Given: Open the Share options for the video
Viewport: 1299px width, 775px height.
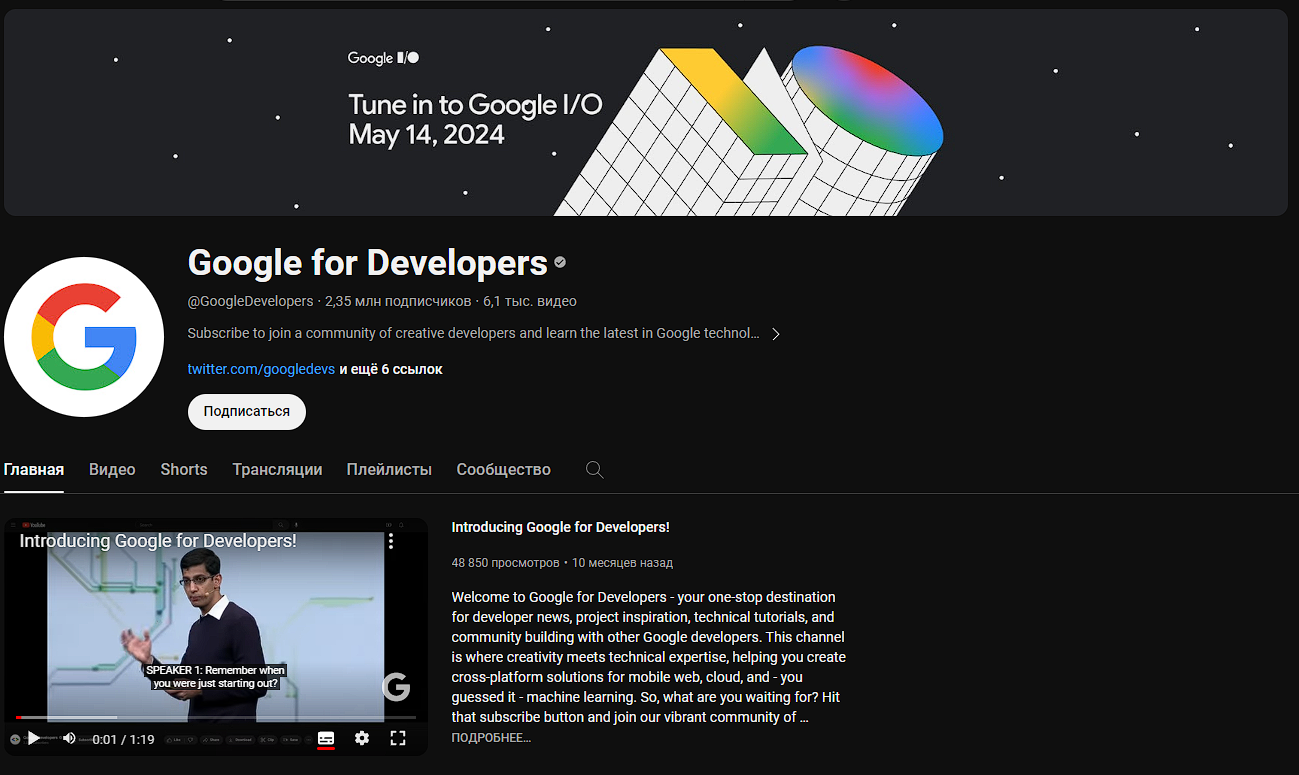Looking at the screenshot, I should tap(211, 739).
